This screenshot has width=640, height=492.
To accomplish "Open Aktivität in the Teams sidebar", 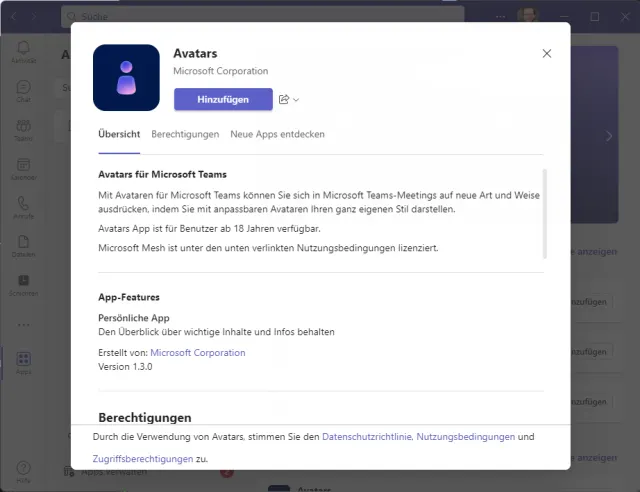I will click(23, 52).
